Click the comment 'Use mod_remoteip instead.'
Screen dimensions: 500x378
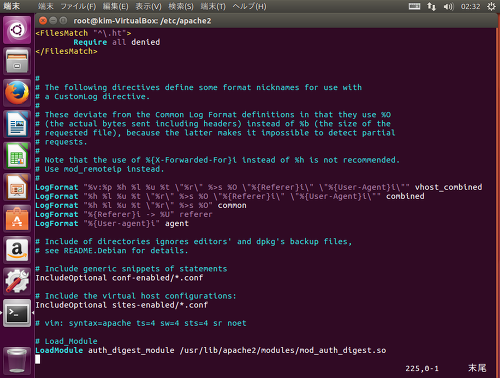(x=100, y=169)
